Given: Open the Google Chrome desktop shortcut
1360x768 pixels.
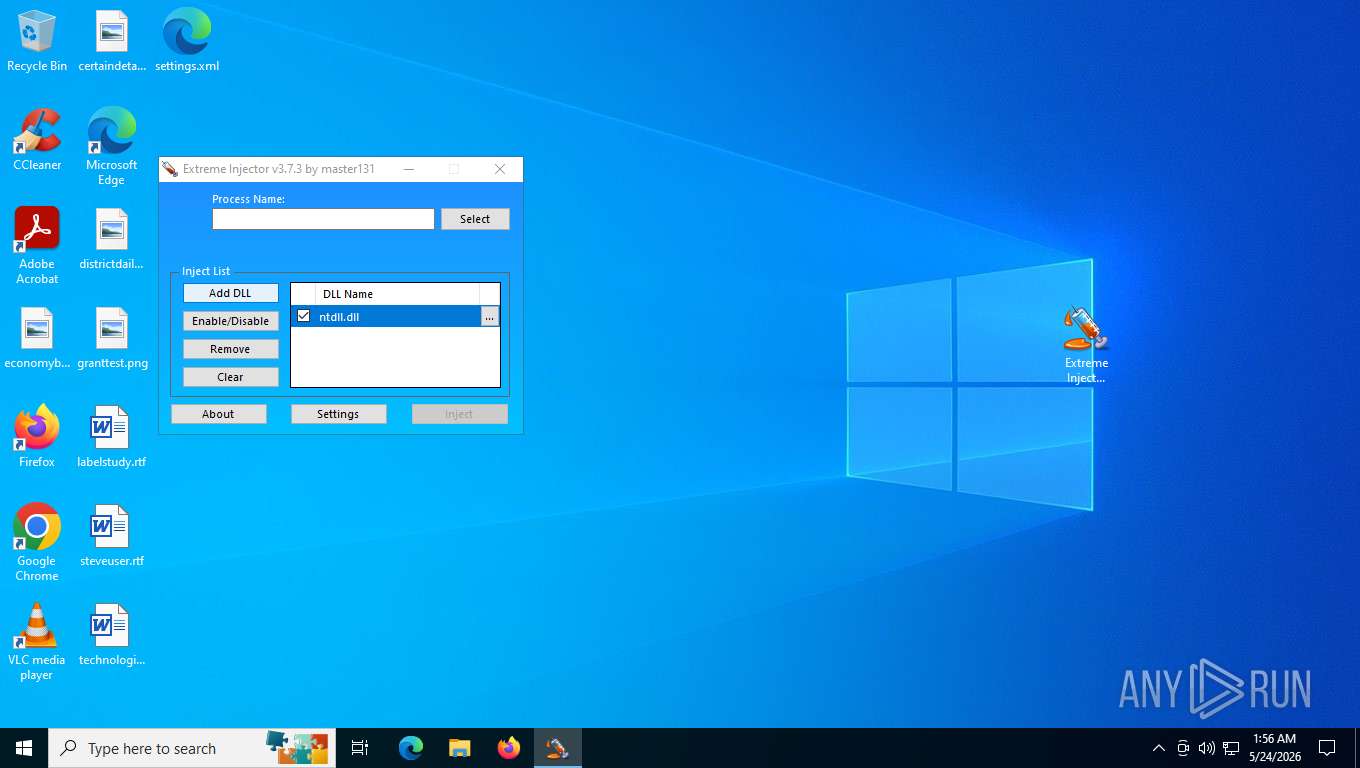Looking at the screenshot, I should coord(37,543).
